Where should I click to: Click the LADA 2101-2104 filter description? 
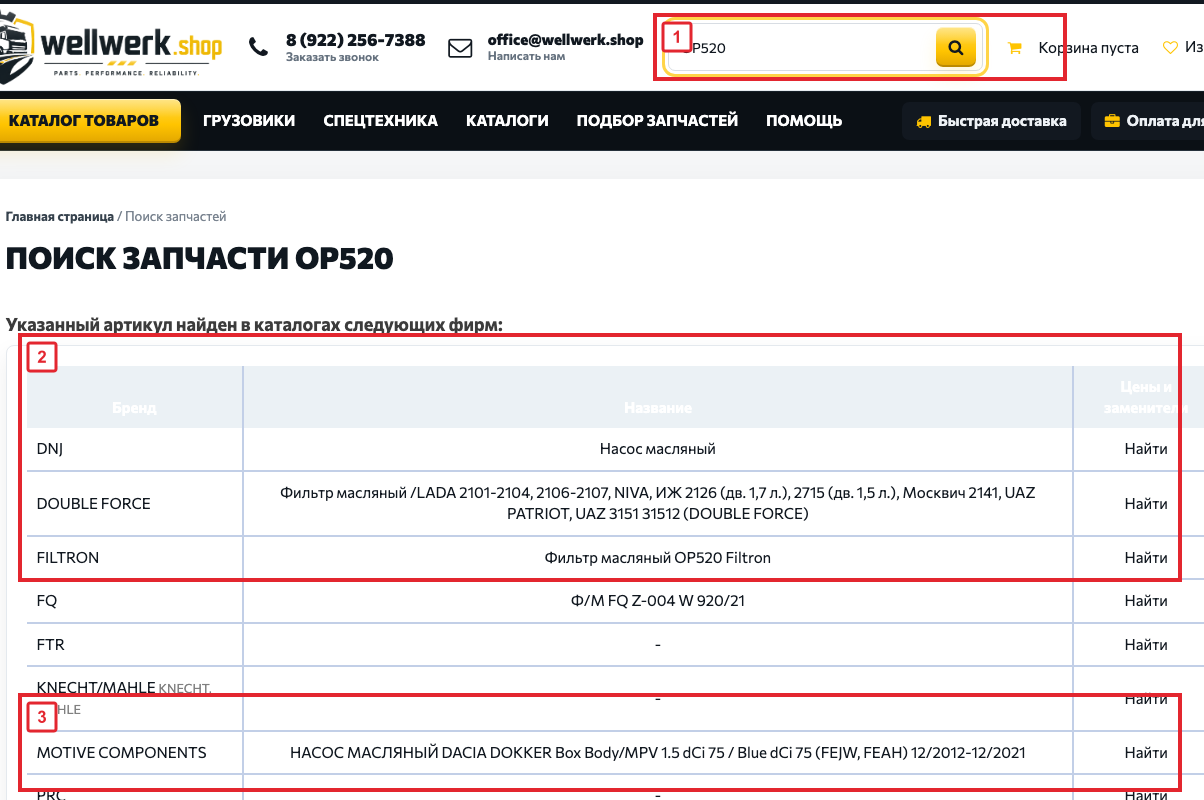click(x=658, y=503)
